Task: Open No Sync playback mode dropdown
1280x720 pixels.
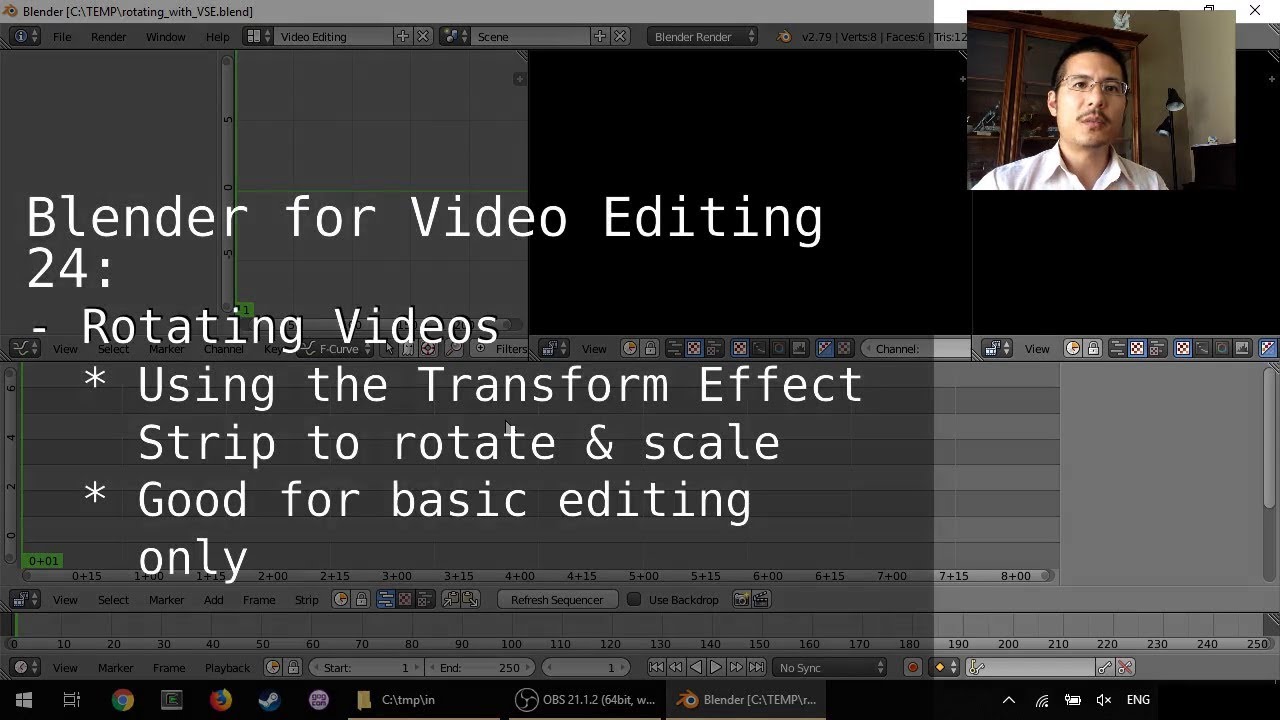Action: pos(830,667)
